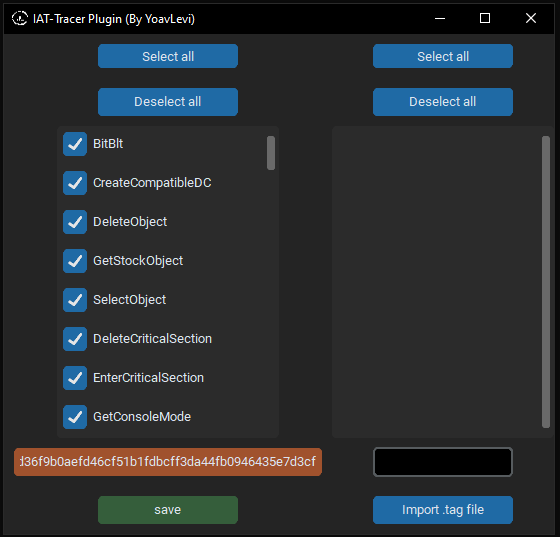The image size is (560, 537).
Task: Select the DeleteObject label text
Action: pyautogui.click(x=130, y=222)
